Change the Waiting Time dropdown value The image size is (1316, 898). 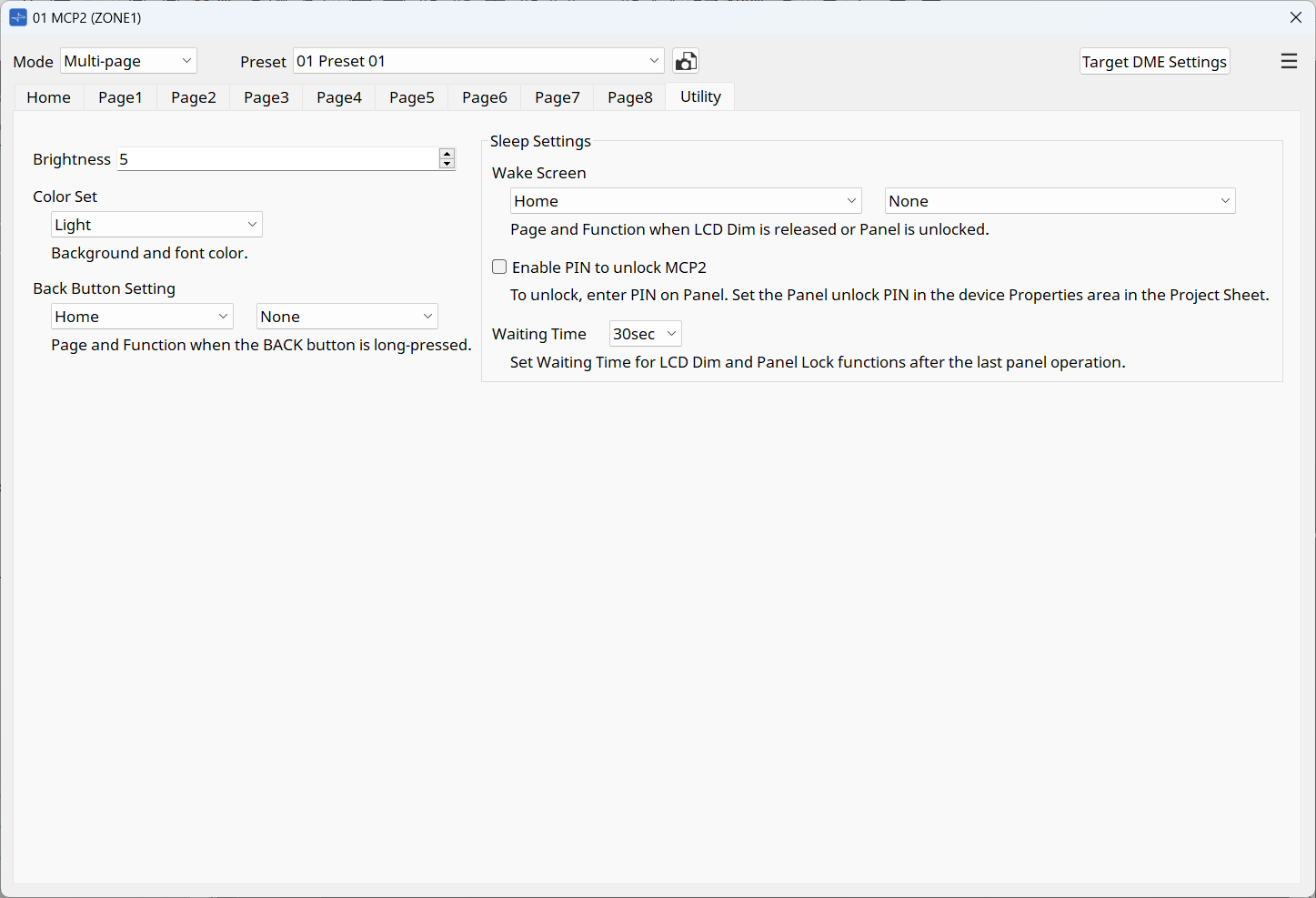645,334
